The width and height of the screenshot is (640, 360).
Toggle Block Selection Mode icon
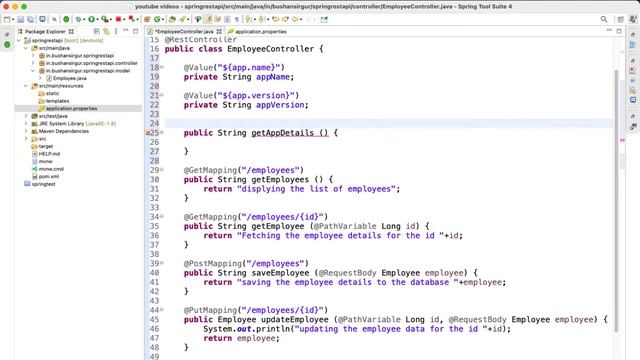click(227, 19)
